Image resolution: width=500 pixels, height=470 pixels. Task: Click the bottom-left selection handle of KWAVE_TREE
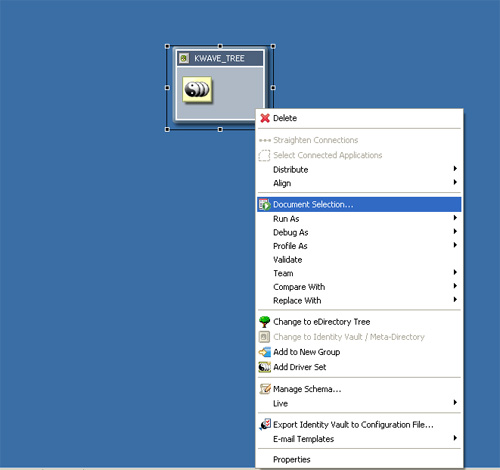167,129
